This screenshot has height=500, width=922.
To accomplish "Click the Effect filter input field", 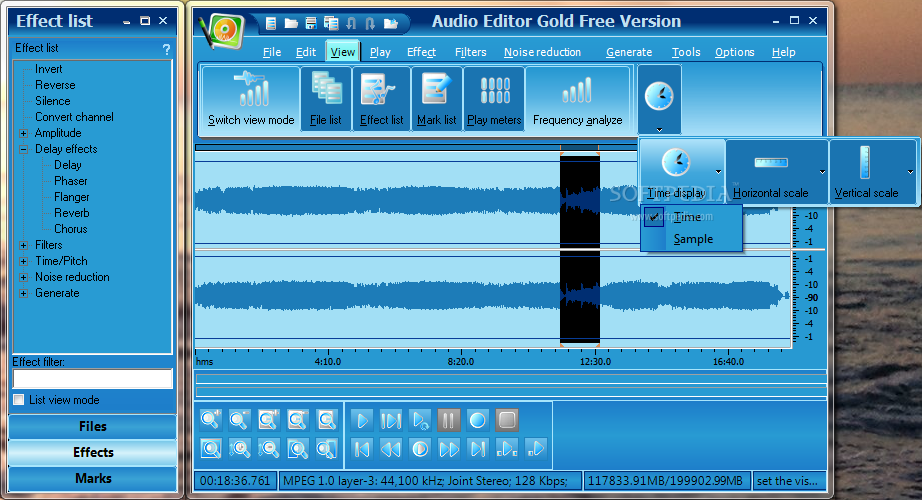I will 93,378.
